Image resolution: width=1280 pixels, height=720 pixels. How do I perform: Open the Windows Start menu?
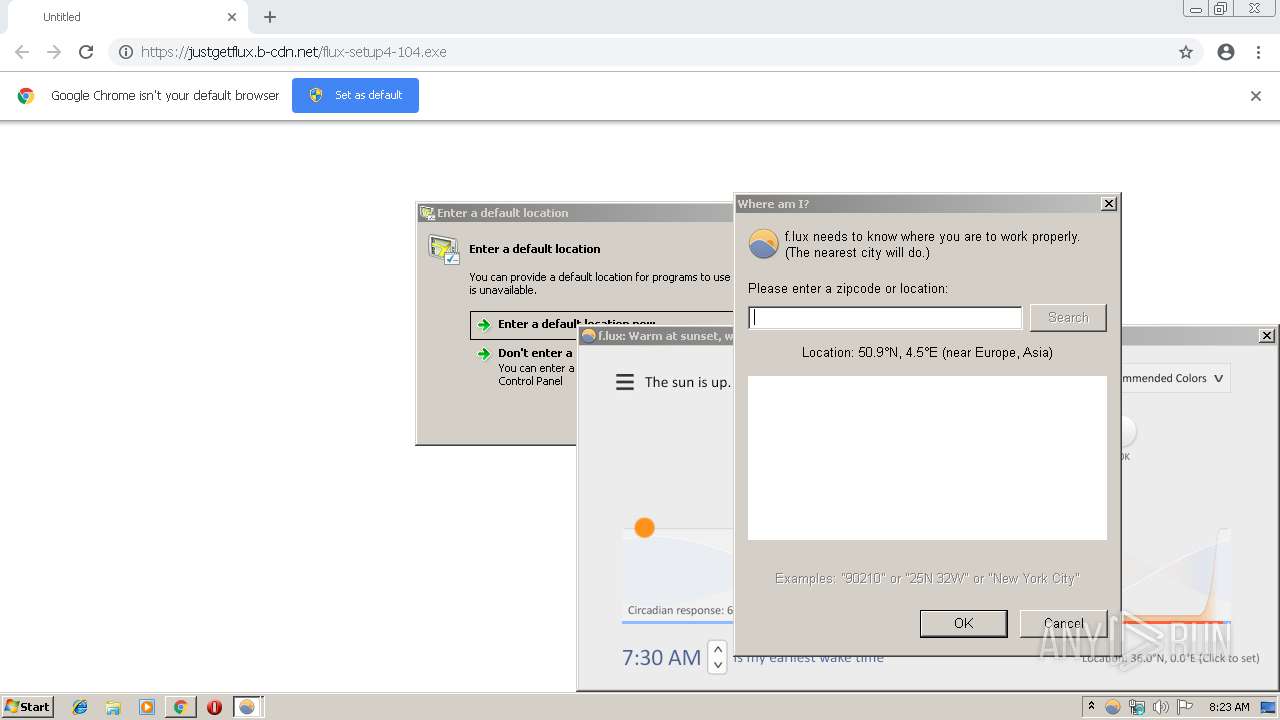tap(27, 706)
